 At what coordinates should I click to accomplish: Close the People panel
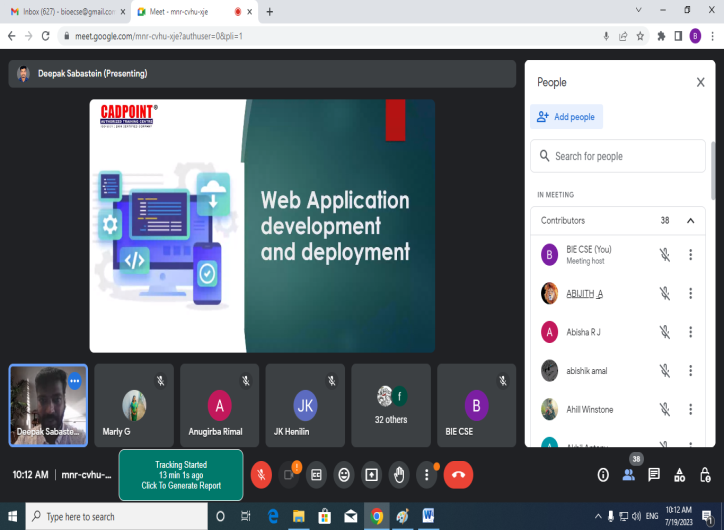point(700,82)
